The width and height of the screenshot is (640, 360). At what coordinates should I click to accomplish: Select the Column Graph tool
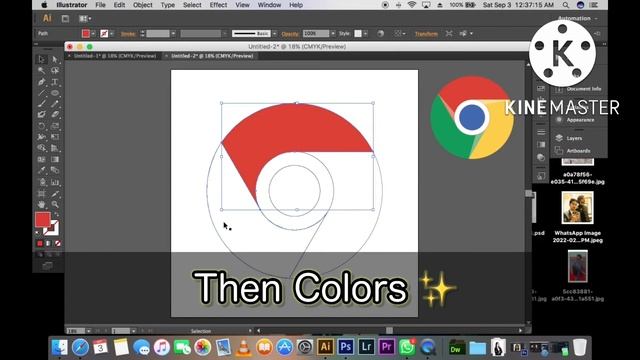click(x=55, y=182)
